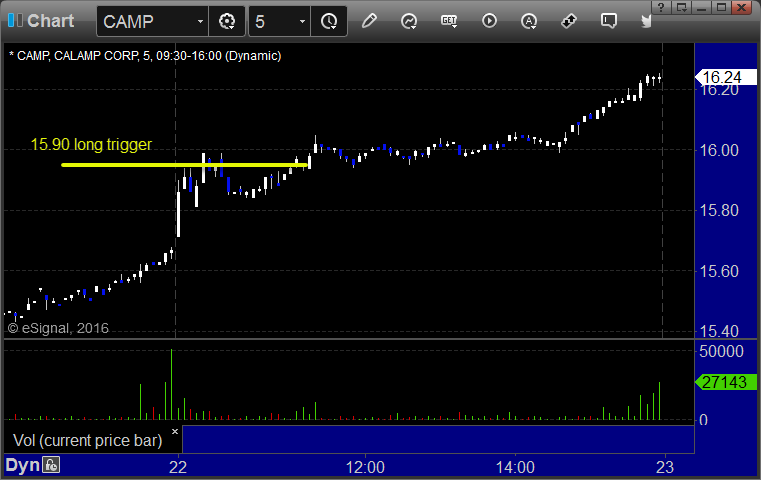Image resolution: width=761 pixels, height=480 pixels.
Task: Minimize the chart window
Action: pos(701,7)
